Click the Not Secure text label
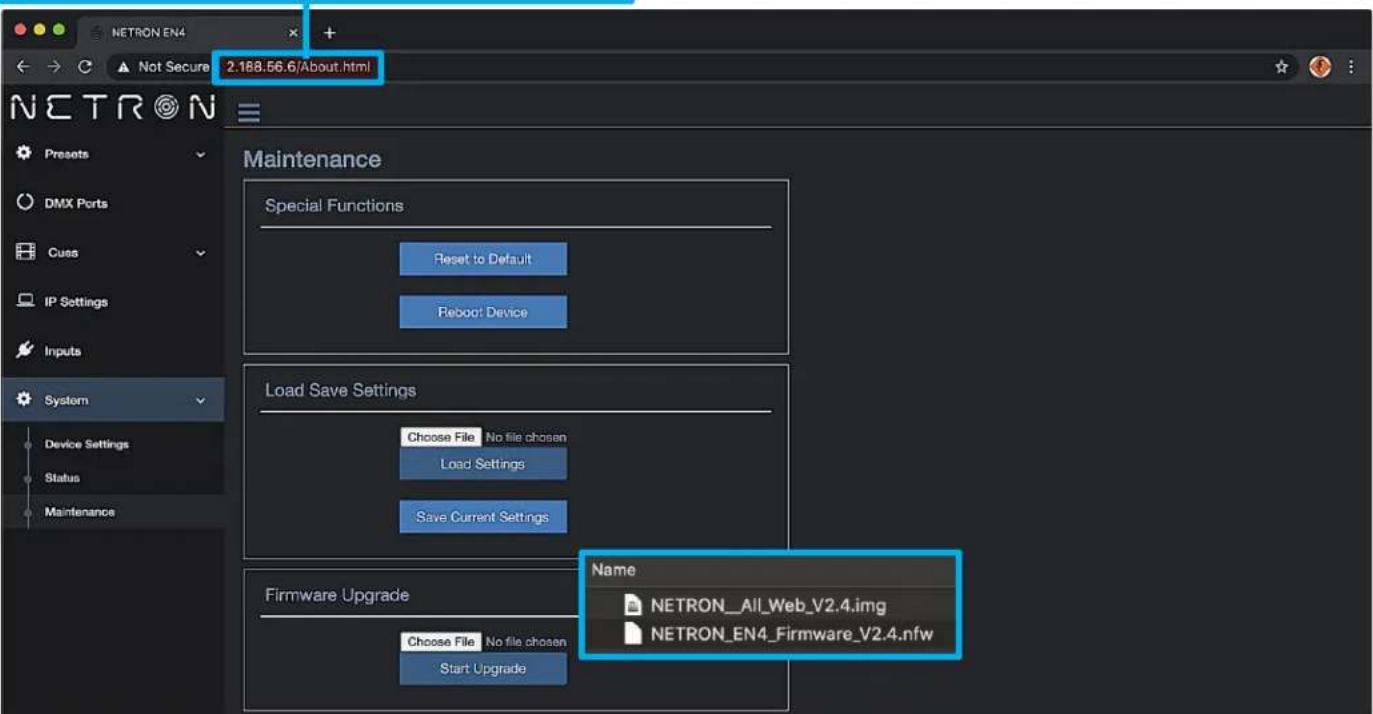 point(174,67)
